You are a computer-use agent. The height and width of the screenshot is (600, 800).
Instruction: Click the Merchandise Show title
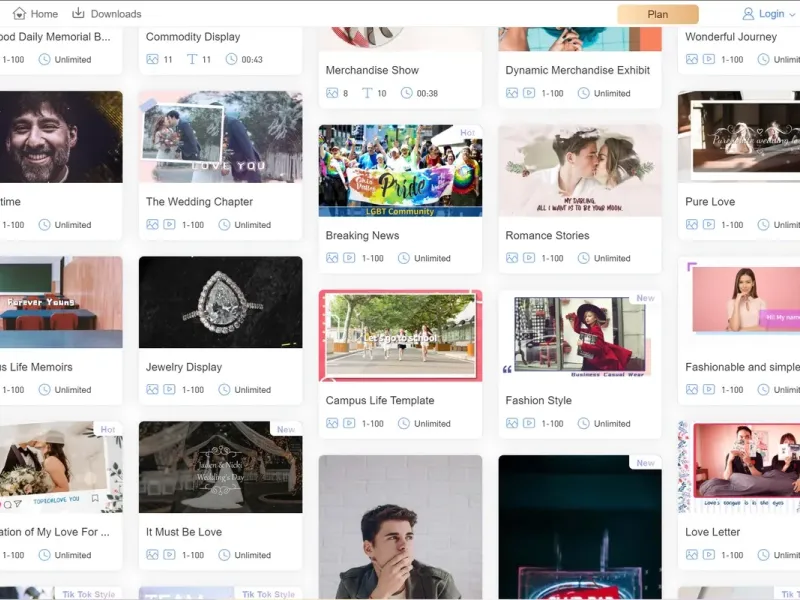coord(372,70)
